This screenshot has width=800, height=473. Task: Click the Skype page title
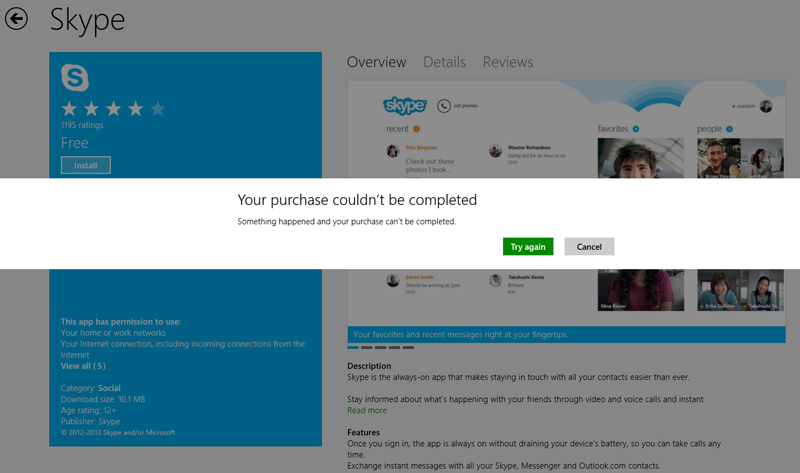pyautogui.click(x=87, y=21)
